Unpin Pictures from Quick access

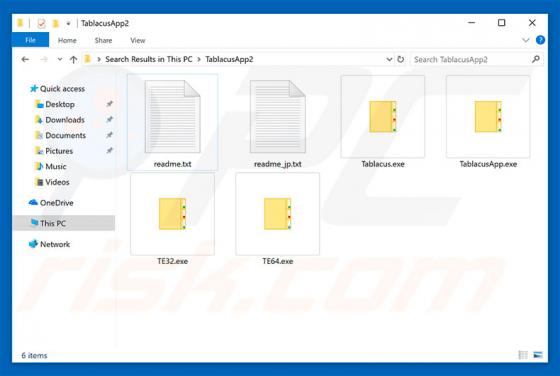click(110, 150)
